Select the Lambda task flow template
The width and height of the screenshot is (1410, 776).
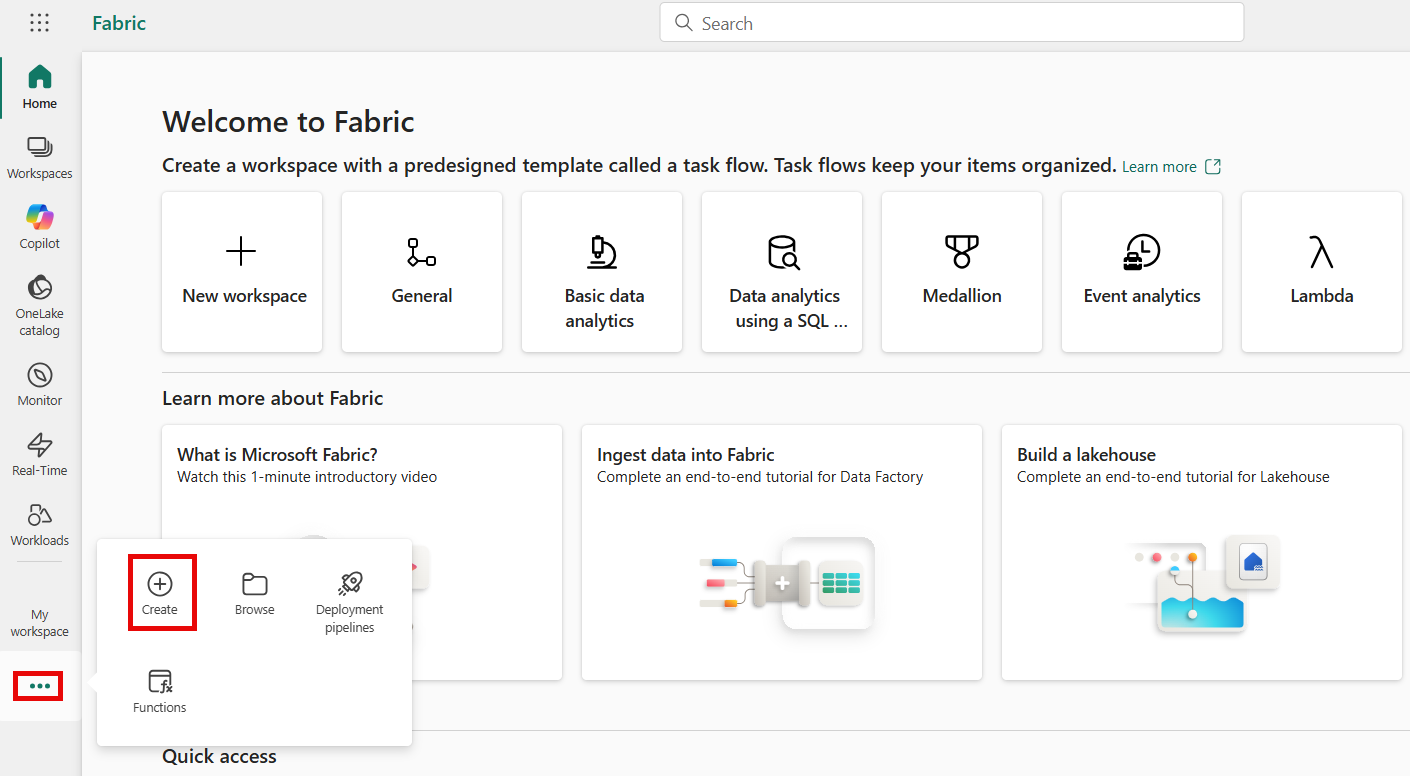pos(1321,271)
